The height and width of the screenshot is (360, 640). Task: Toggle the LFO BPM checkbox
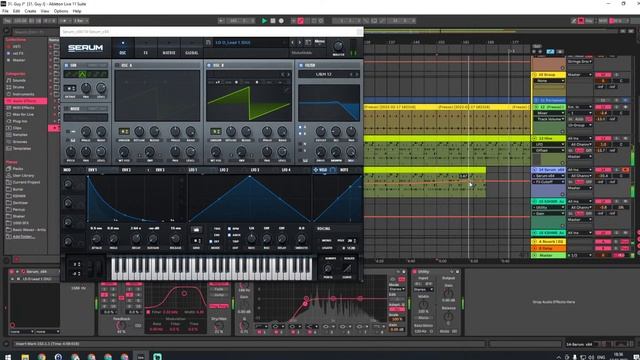(x=229, y=229)
